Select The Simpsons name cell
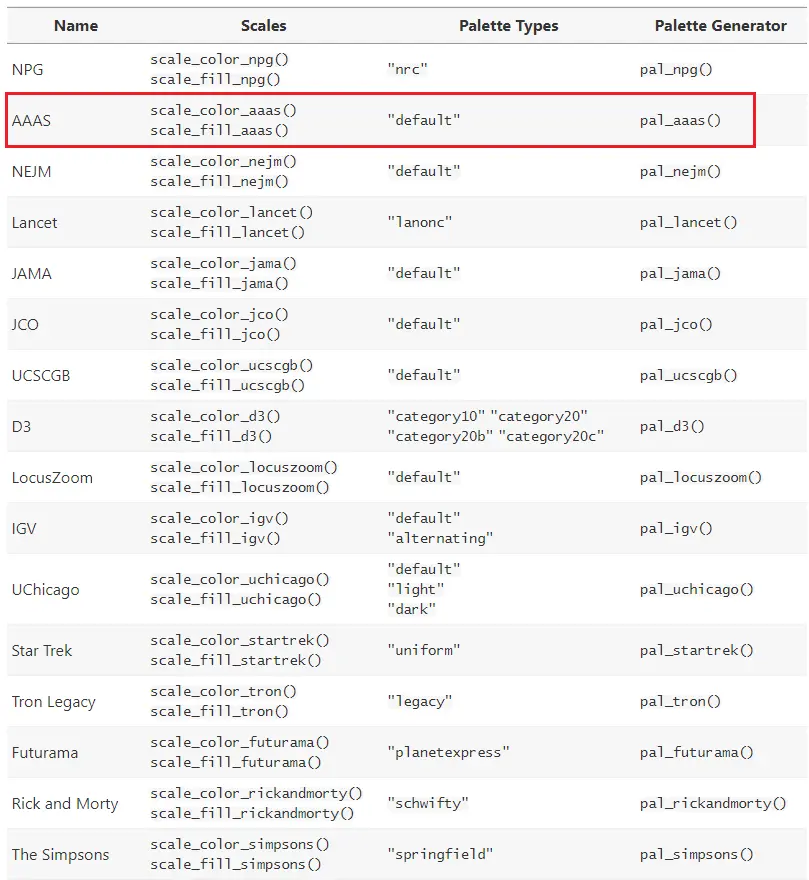This screenshot has height=880, width=809. [61, 855]
